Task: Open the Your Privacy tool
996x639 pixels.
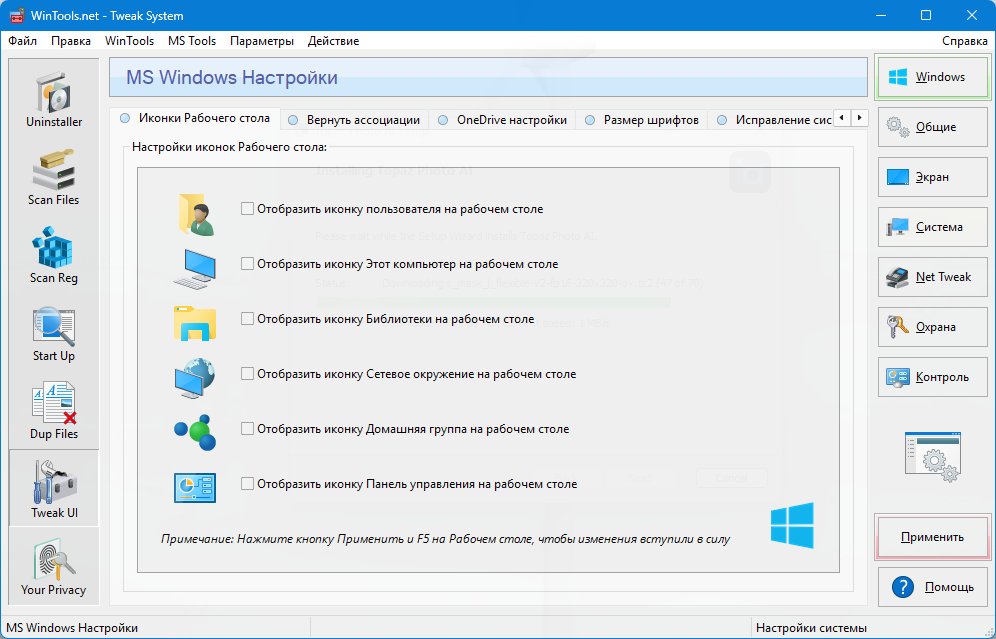Action: pos(54,567)
